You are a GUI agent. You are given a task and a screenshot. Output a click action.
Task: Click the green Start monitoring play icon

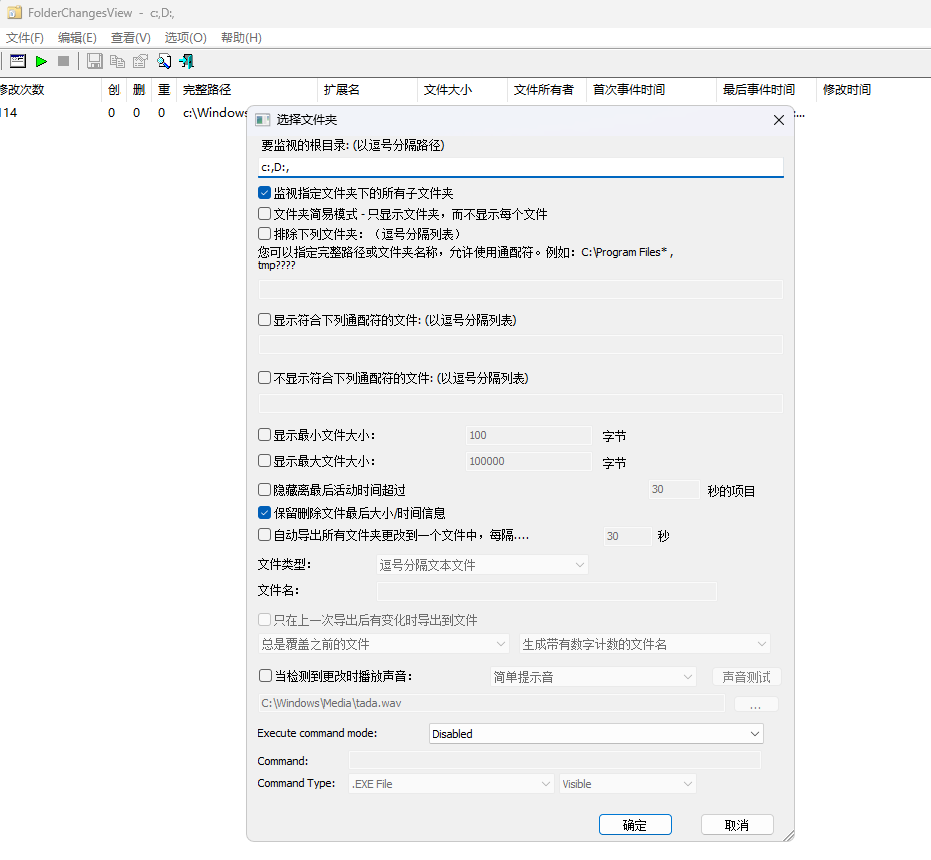click(x=41, y=61)
